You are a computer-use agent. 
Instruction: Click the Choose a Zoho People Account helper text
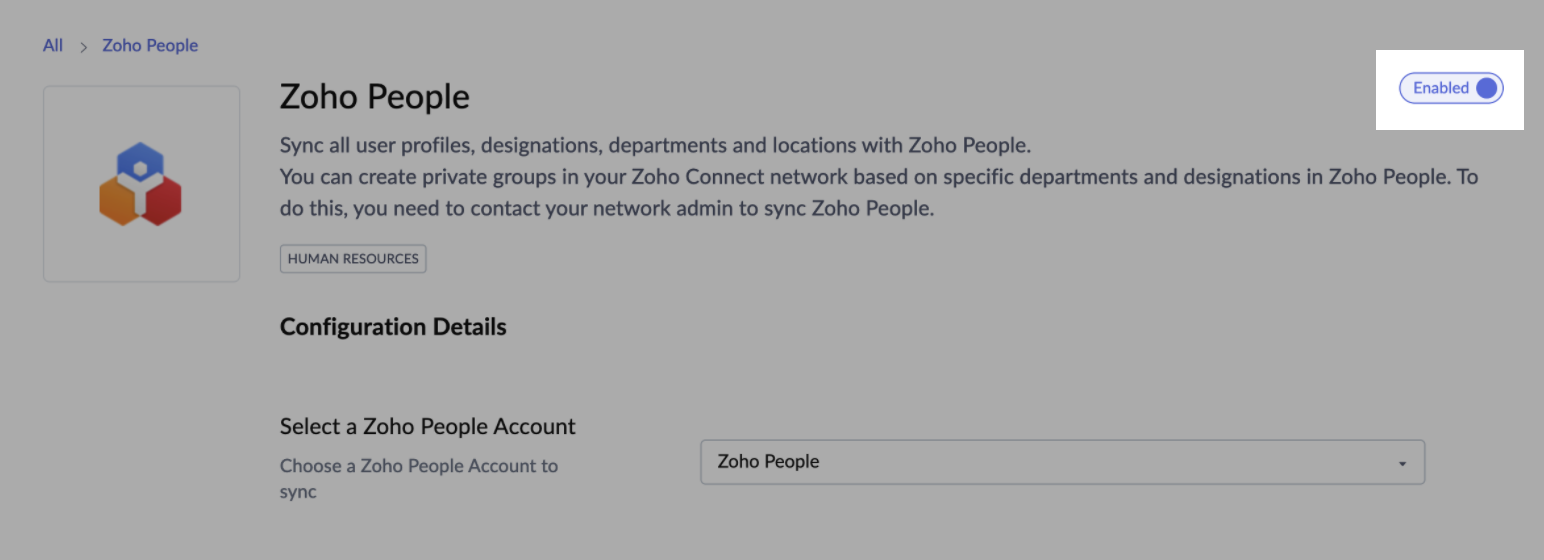coord(418,466)
